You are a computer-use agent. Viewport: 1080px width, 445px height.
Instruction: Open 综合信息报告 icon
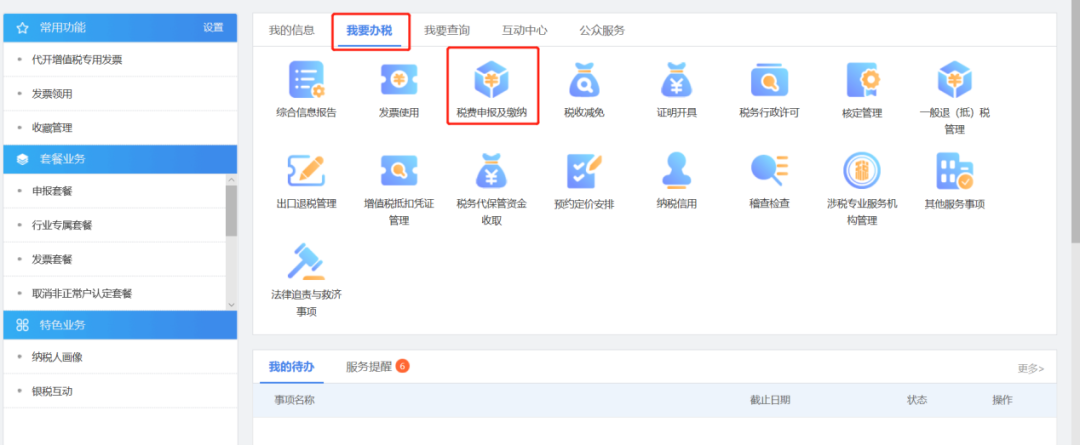(307, 80)
